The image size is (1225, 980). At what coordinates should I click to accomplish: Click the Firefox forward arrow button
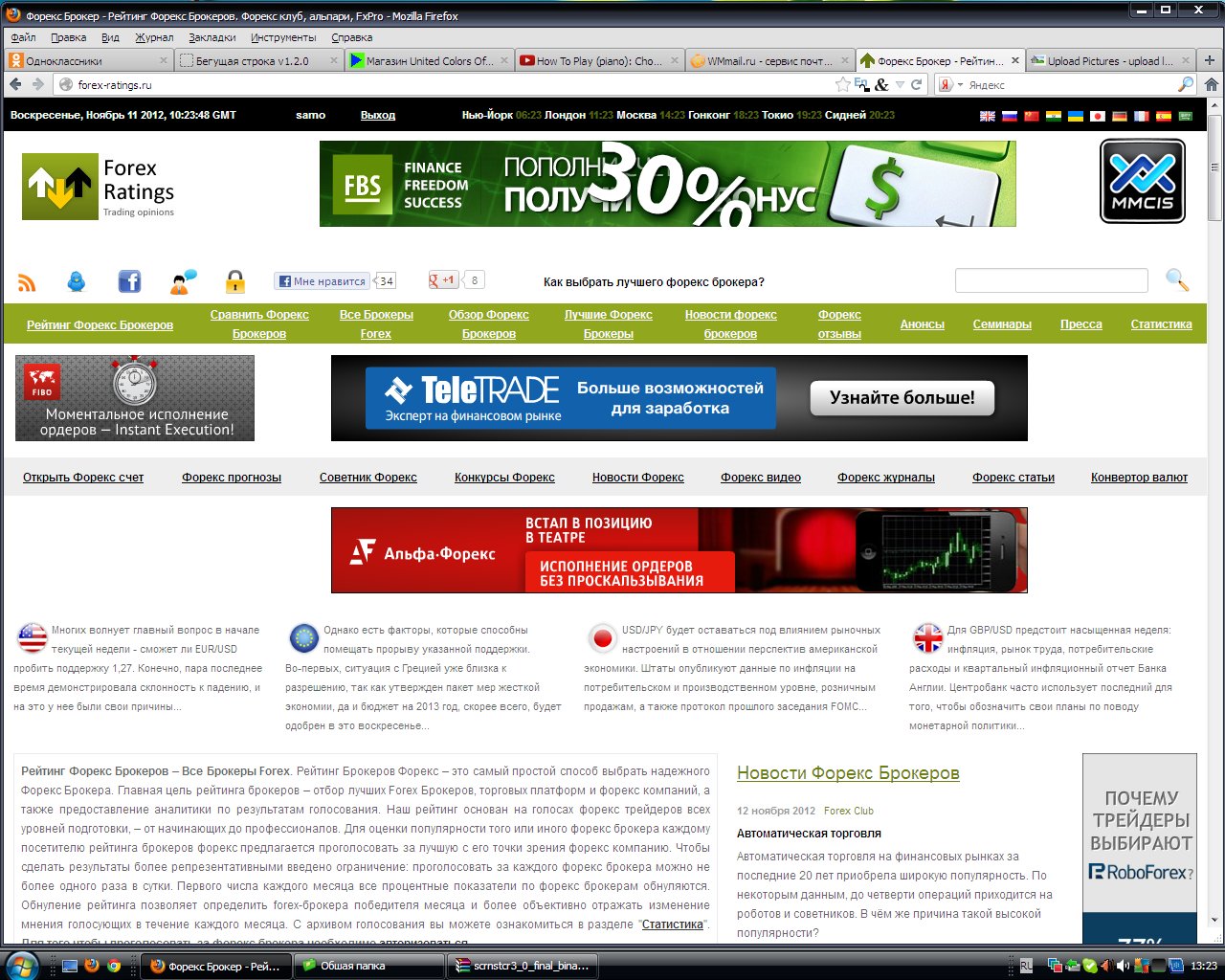(x=38, y=84)
